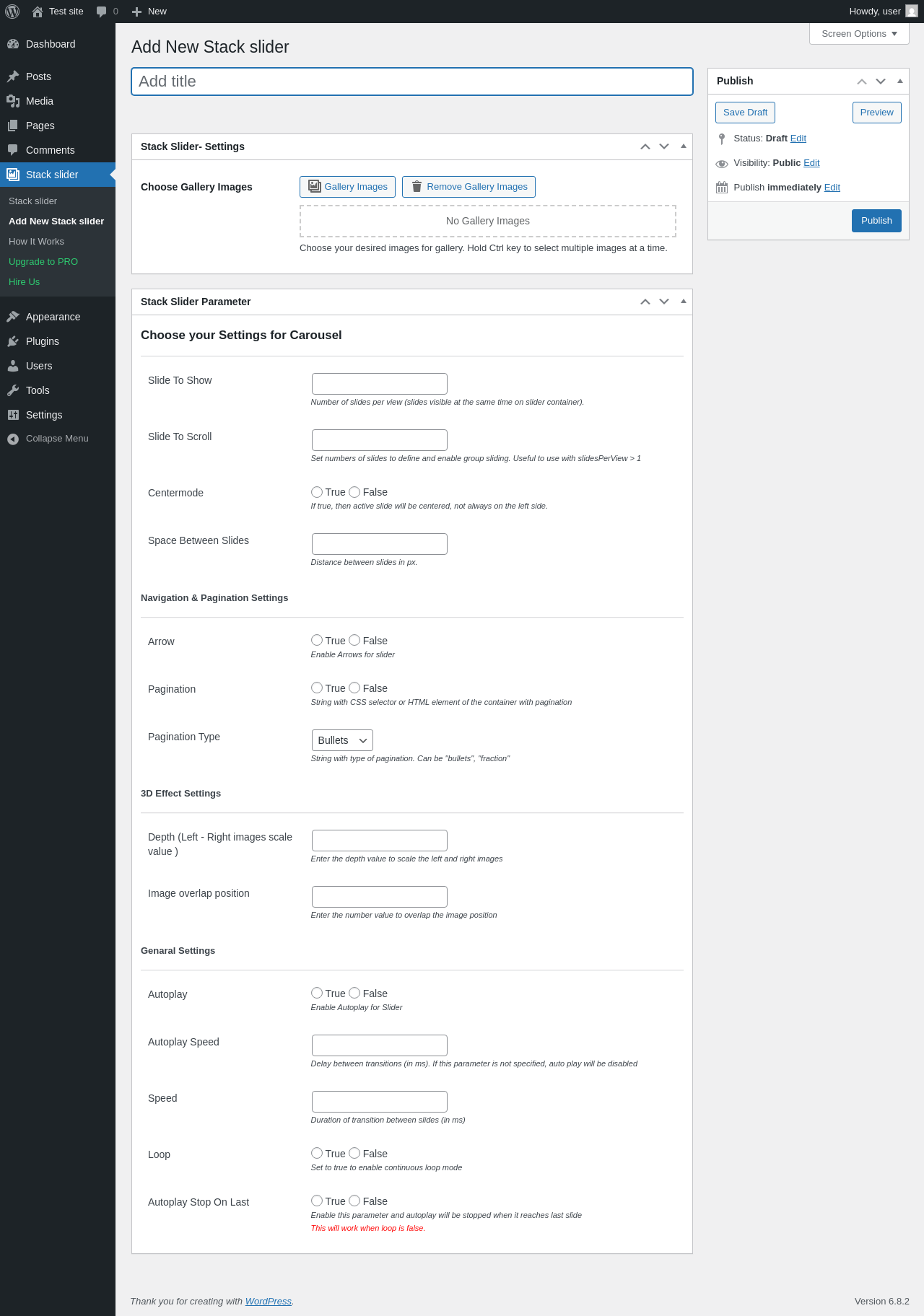Click the WordPress logo icon
The width and height of the screenshot is (924, 1316).
click(12, 12)
